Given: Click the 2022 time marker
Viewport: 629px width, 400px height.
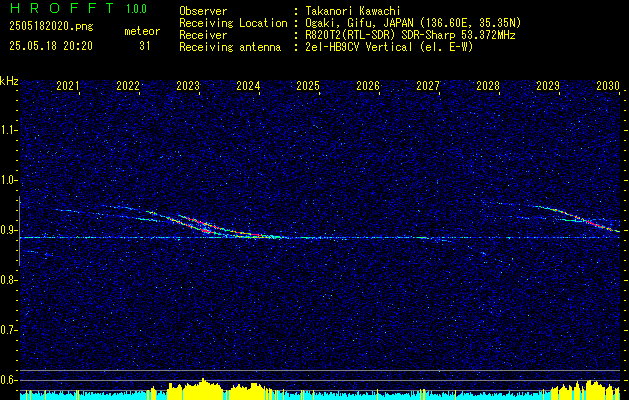Looking at the screenshot, I should [x=128, y=86].
